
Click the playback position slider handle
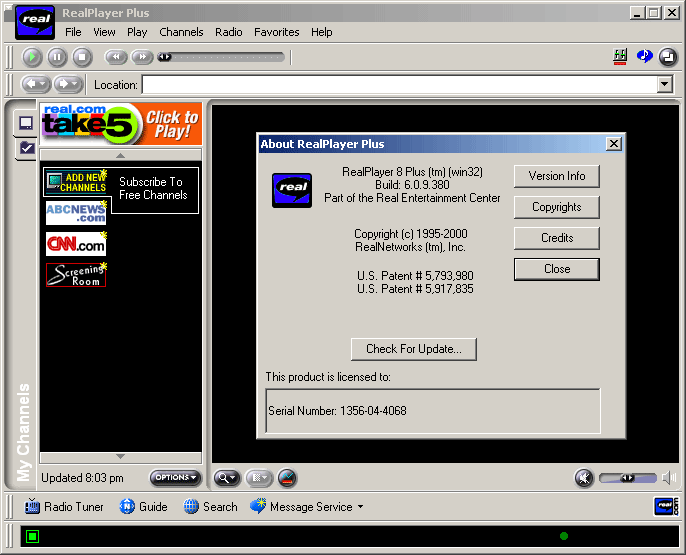[164, 57]
